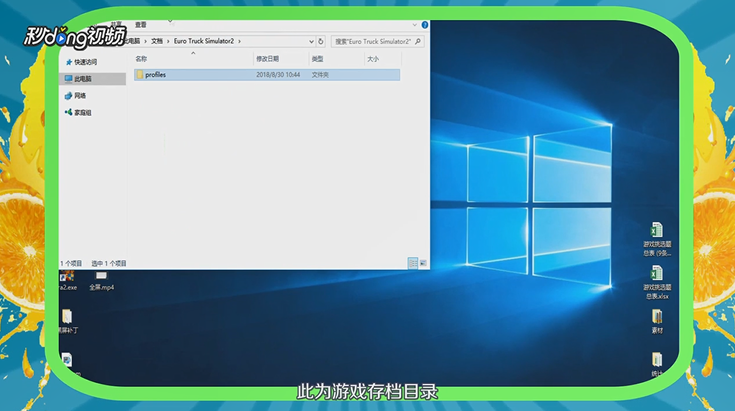The width and height of the screenshot is (735, 411).
Task: Click the 文档 breadcrumb segment
Action: coord(157,41)
